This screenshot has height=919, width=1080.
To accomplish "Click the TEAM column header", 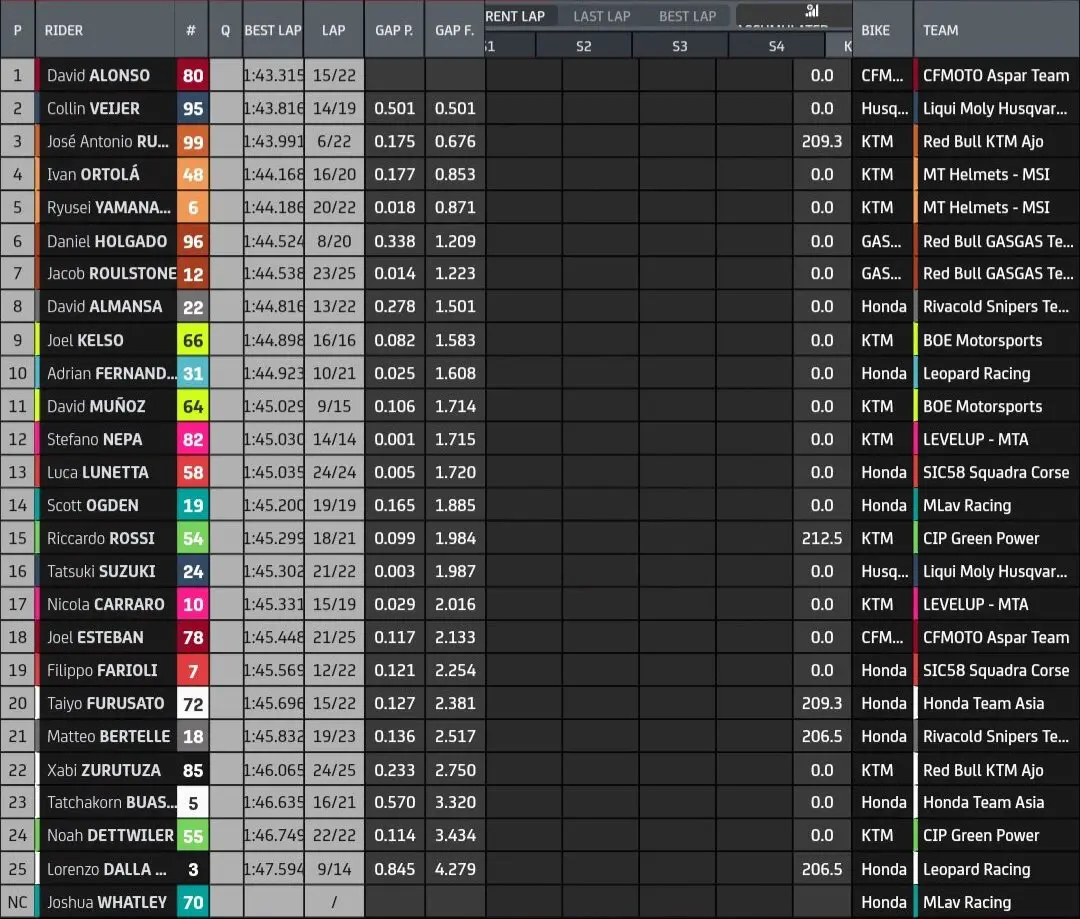I will [941, 30].
